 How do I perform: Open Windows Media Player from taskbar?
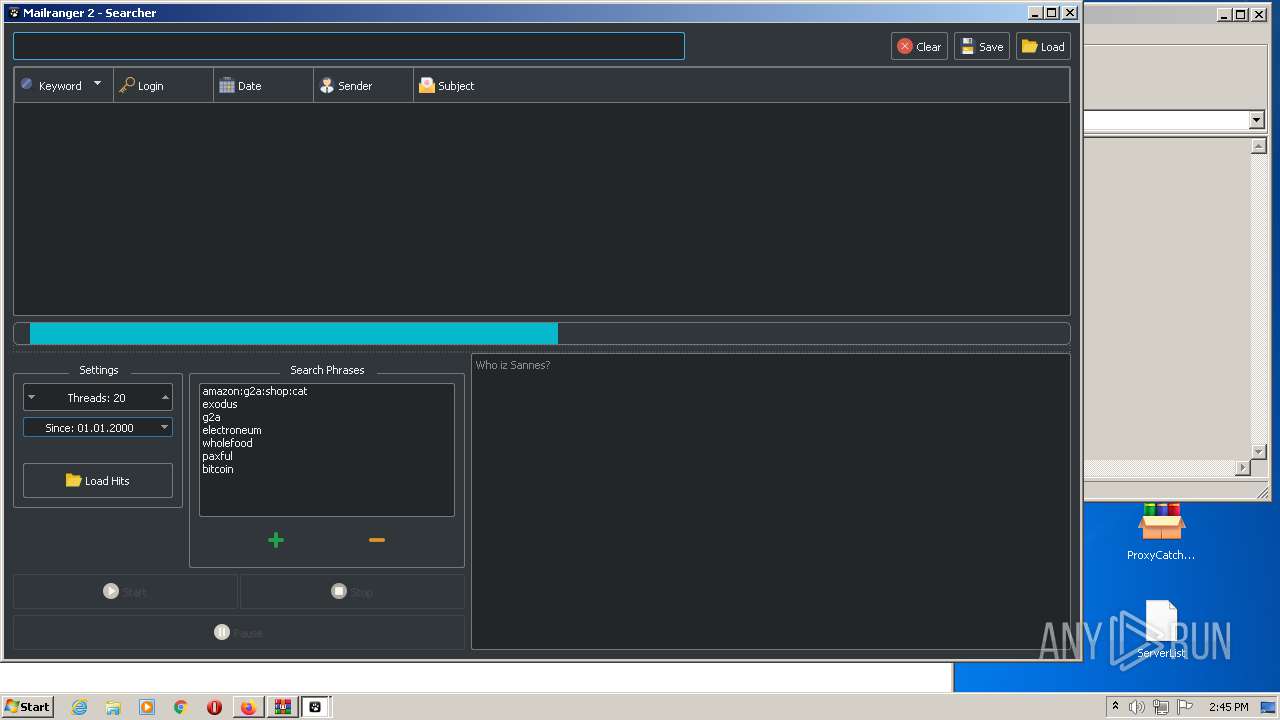coord(147,707)
